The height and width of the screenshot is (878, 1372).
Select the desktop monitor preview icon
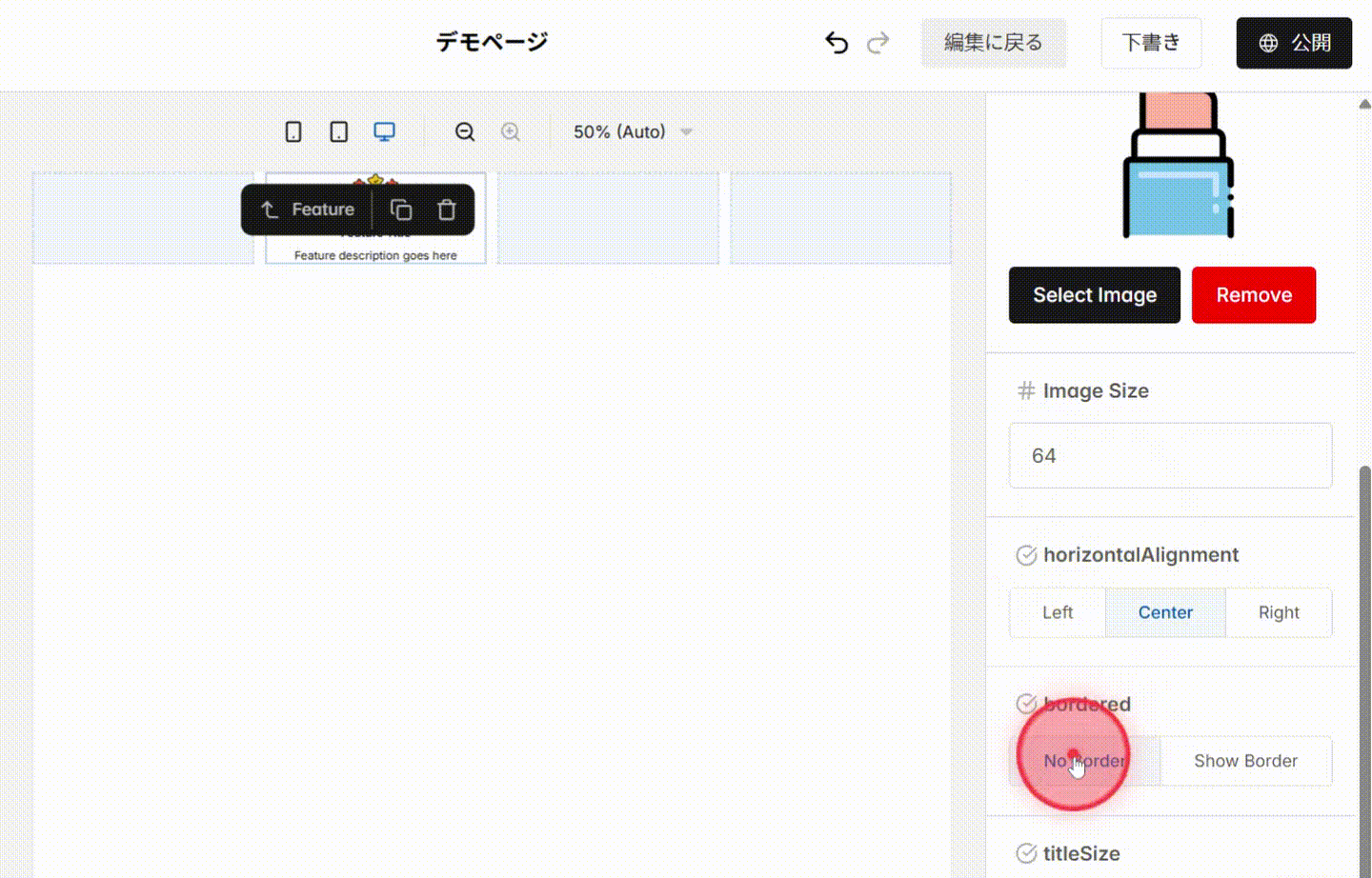(x=384, y=131)
